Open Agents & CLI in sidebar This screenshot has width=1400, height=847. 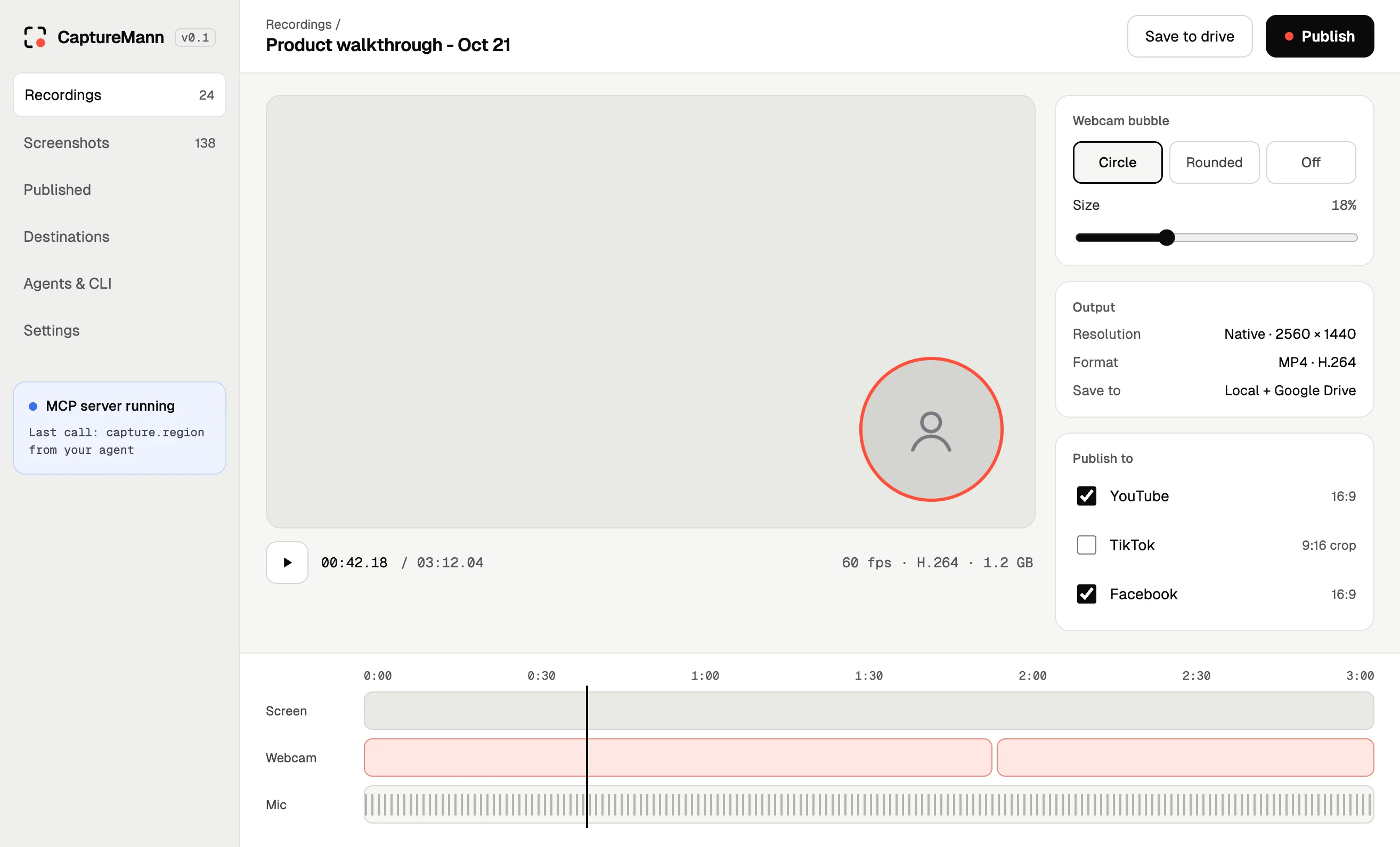[119, 283]
